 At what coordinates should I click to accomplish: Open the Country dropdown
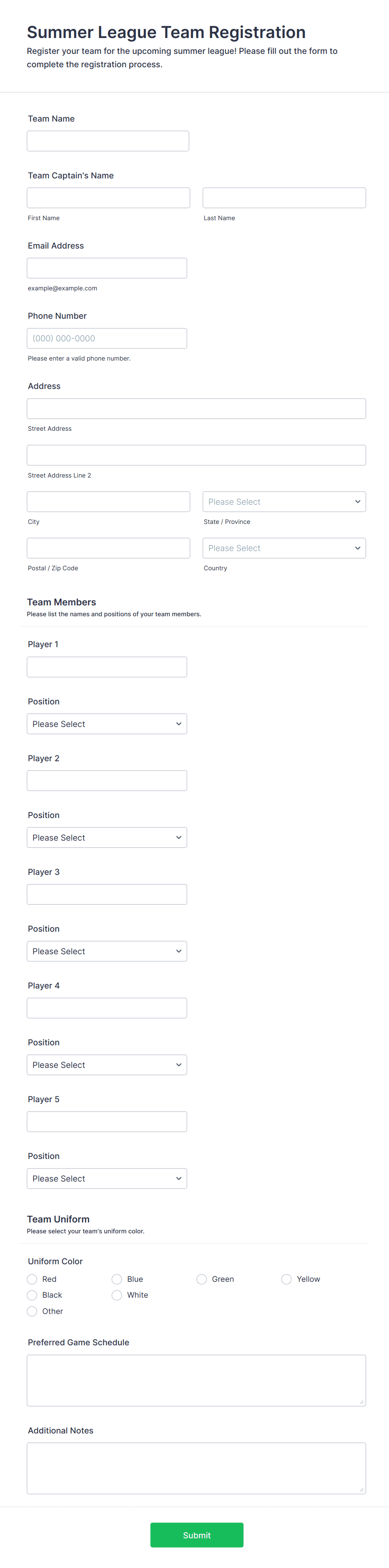point(284,548)
